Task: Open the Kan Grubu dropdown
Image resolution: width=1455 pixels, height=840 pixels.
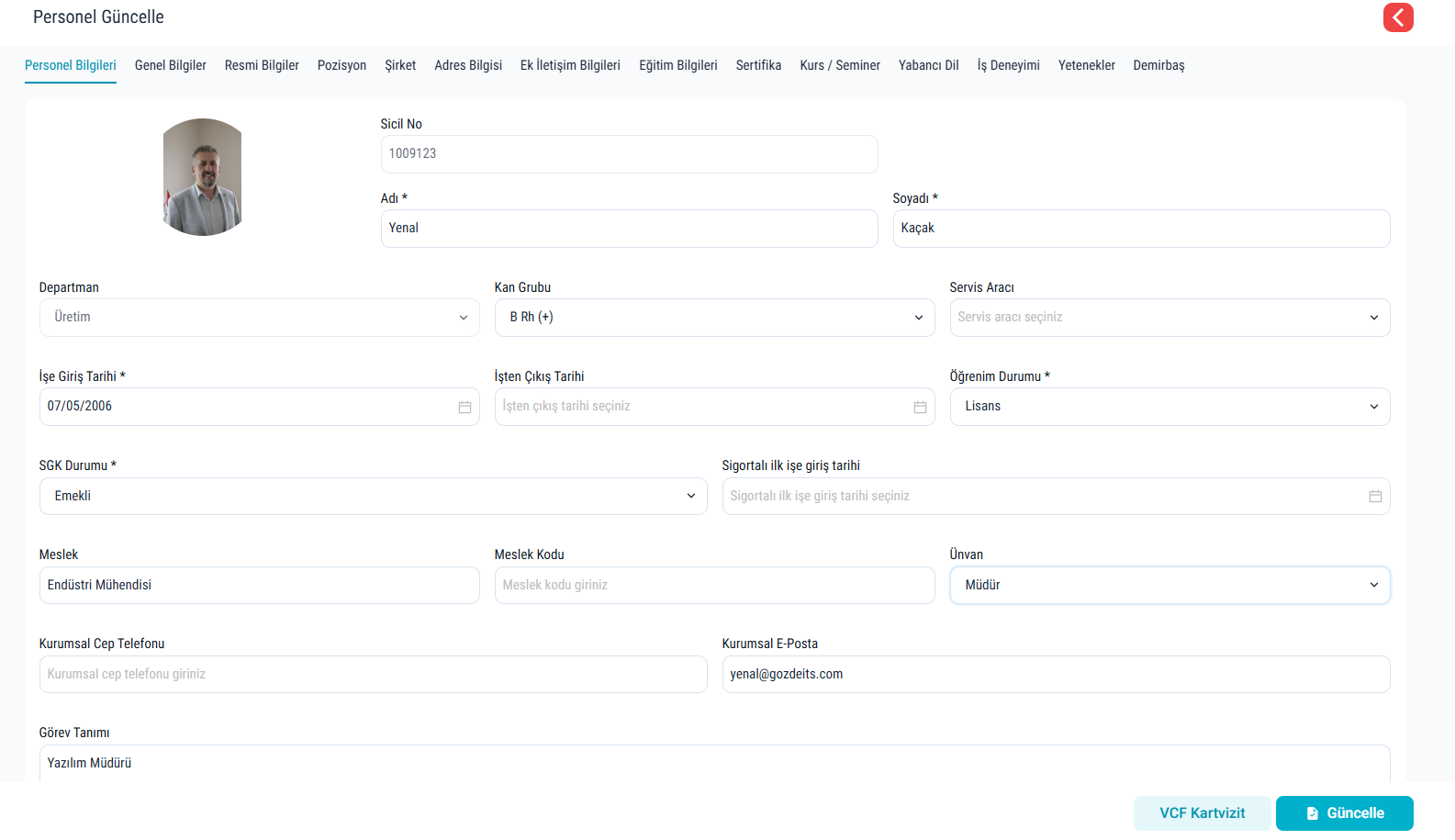Action: 714,318
